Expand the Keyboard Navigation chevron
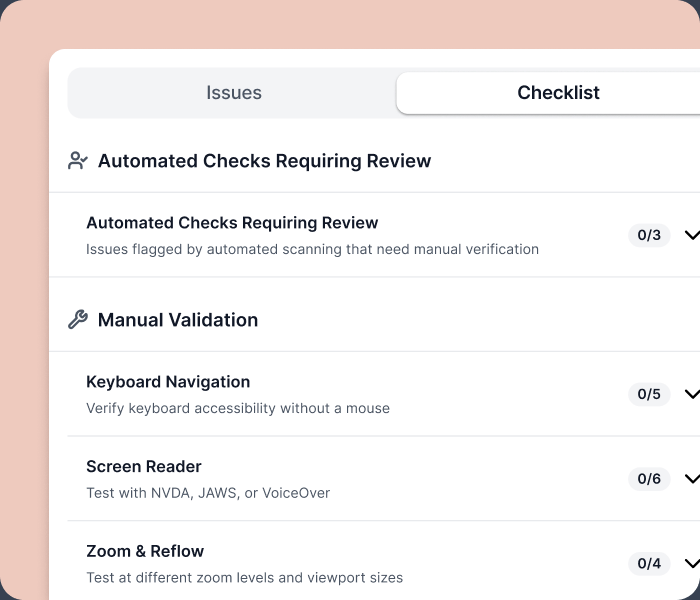Image resolution: width=700 pixels, height=600 pixels. point(692,394)
